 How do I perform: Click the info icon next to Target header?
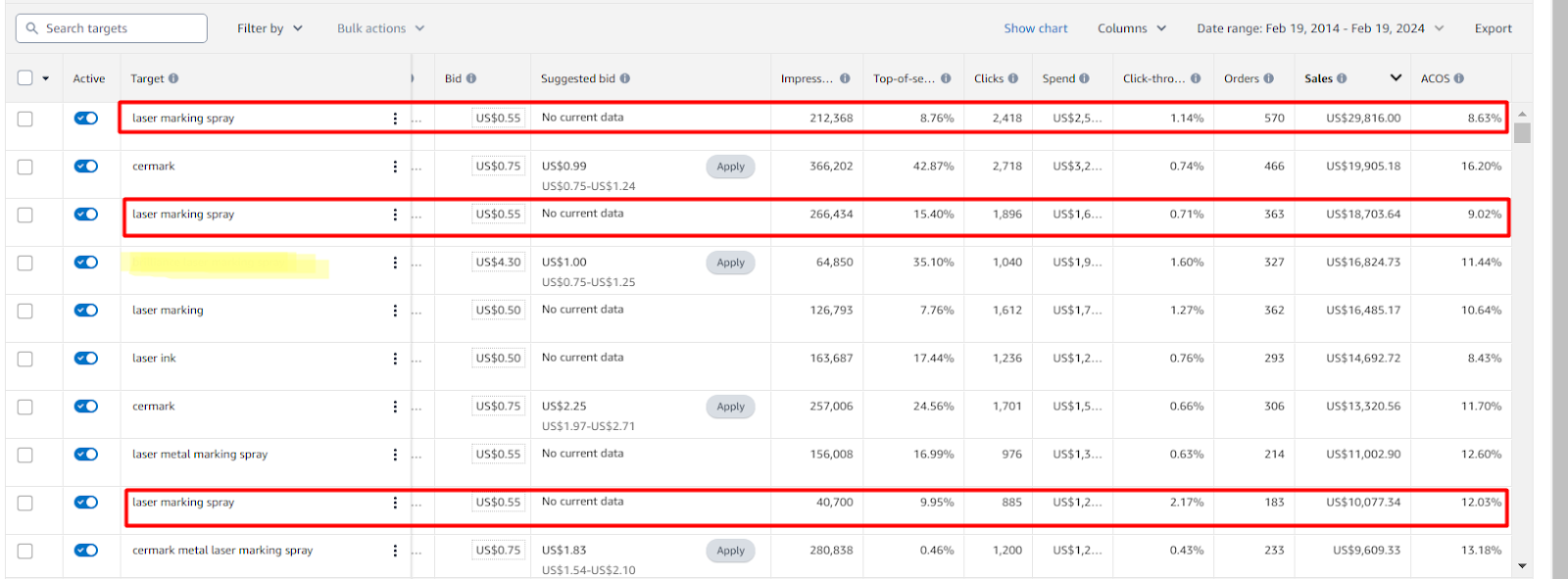pyautogui.click(x=173, y=78)
